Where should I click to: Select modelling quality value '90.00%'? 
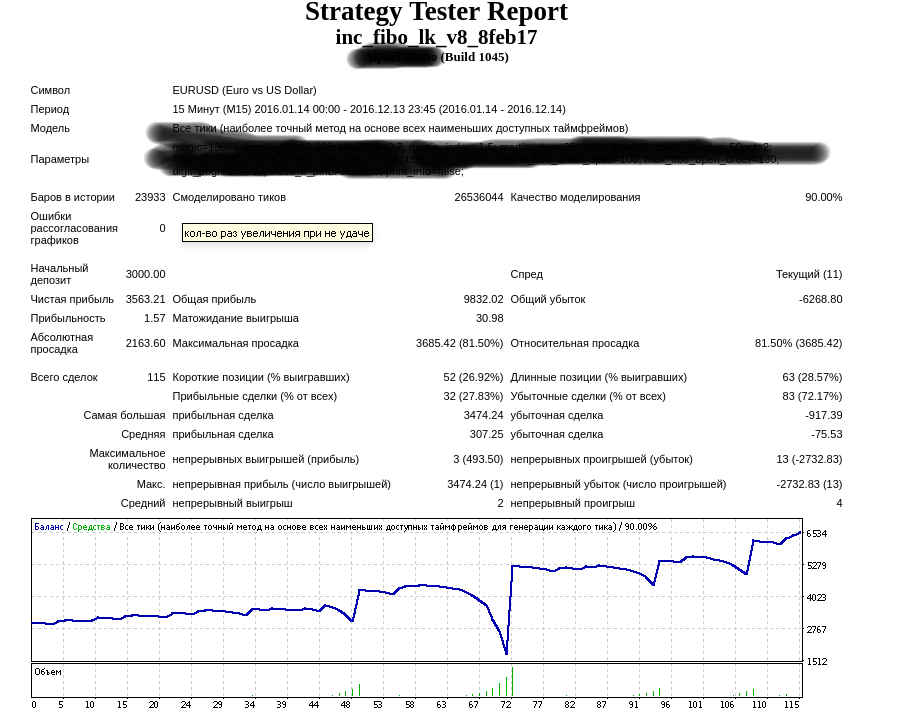tap(824, 197)
